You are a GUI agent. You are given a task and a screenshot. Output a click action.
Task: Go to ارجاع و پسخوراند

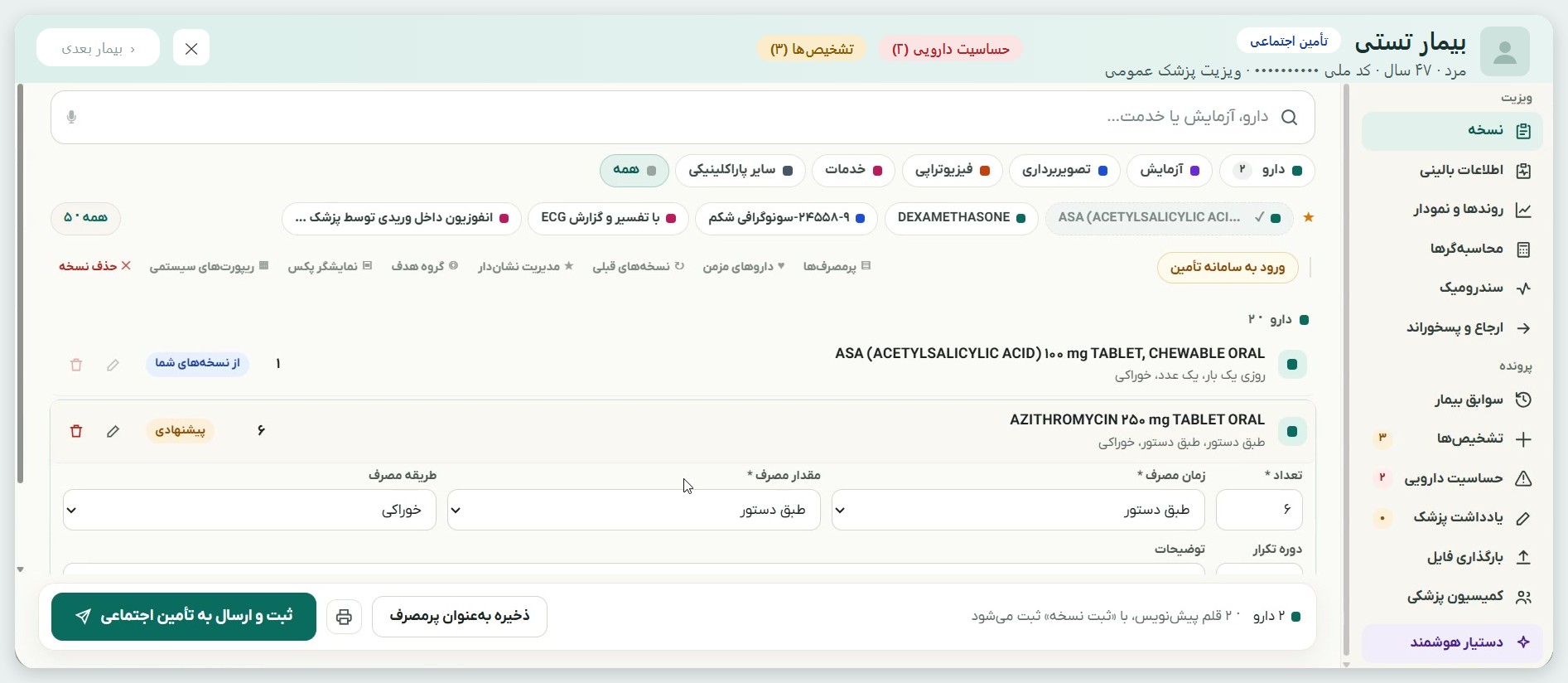coord(1452,327)
